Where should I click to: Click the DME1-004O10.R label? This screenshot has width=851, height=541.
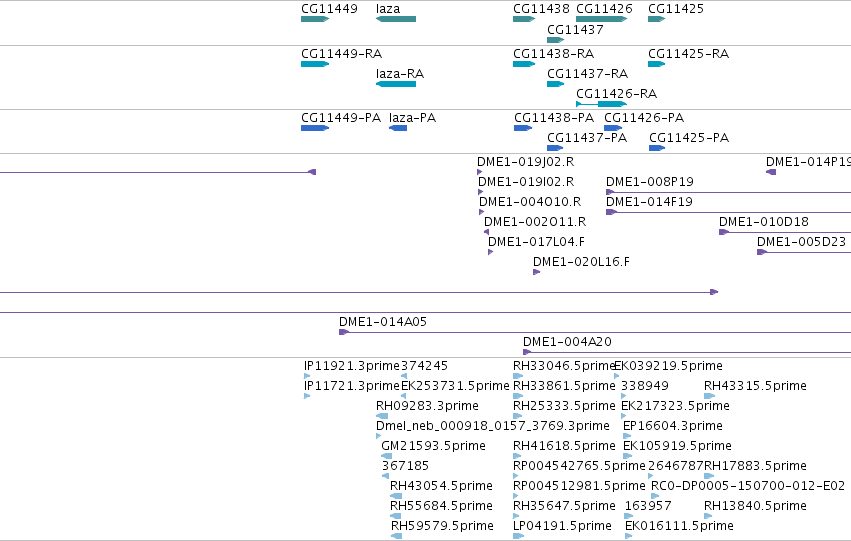pyautogui.click(x=530, y=202)
